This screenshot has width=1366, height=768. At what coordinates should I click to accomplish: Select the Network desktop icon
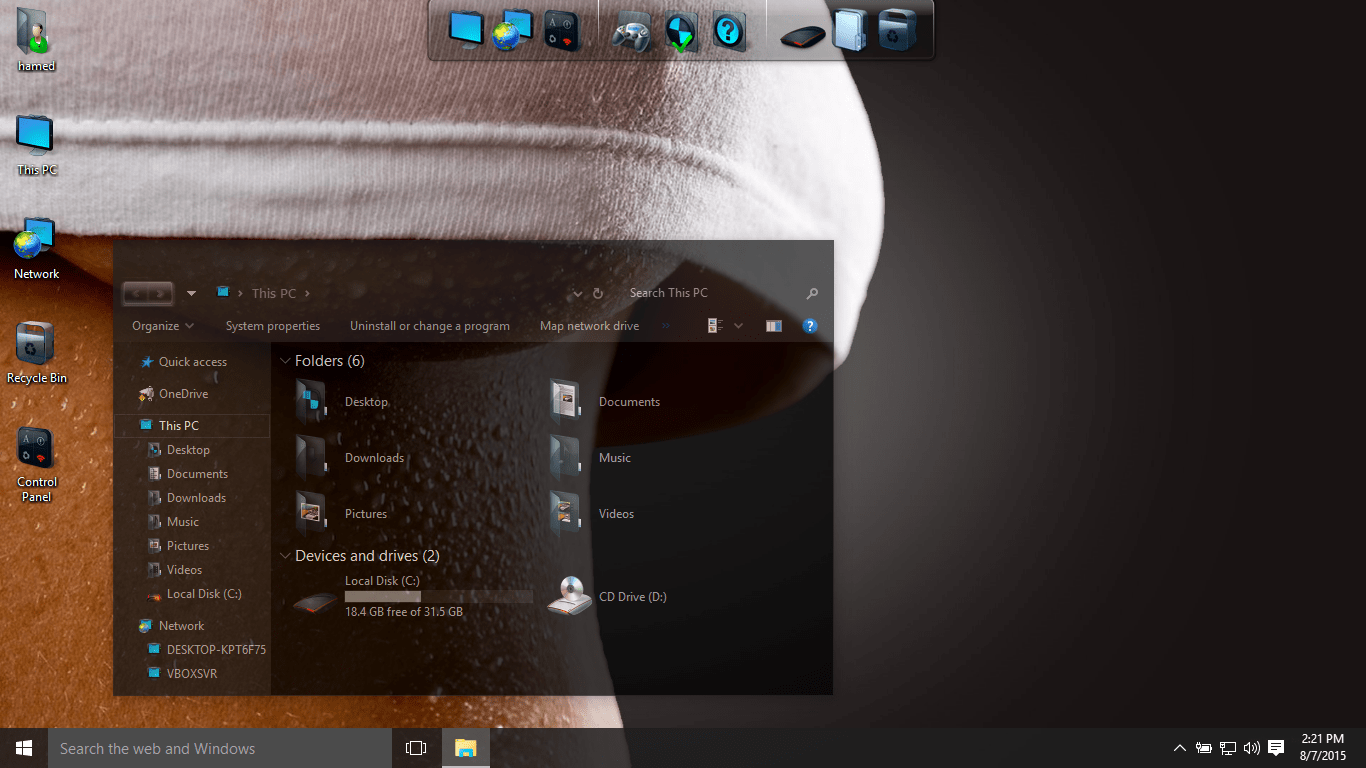point(36,248)
